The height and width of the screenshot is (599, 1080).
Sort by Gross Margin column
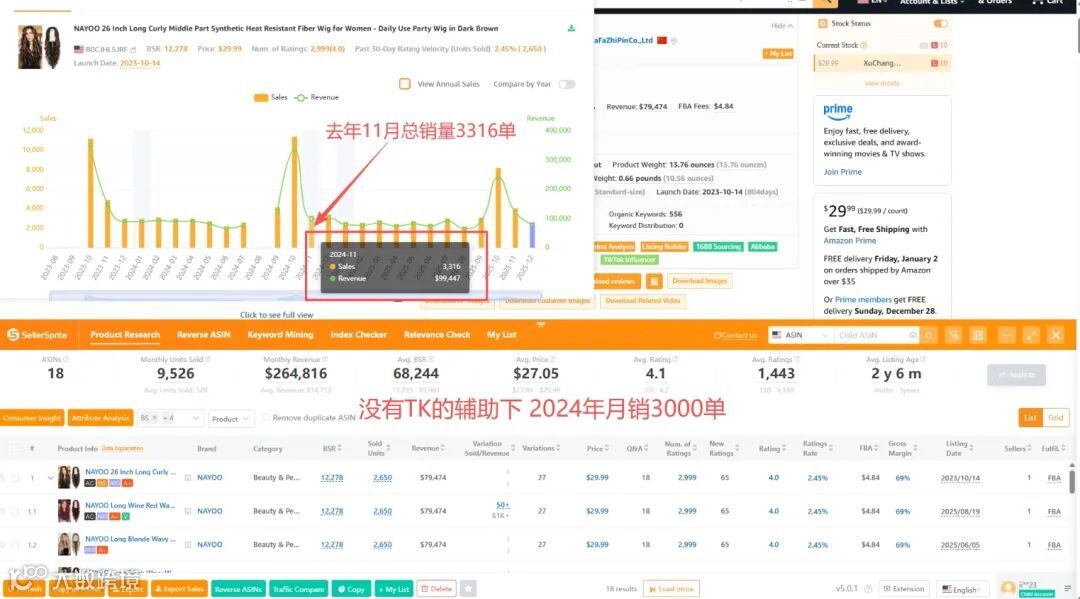click(x=901, y=448)
